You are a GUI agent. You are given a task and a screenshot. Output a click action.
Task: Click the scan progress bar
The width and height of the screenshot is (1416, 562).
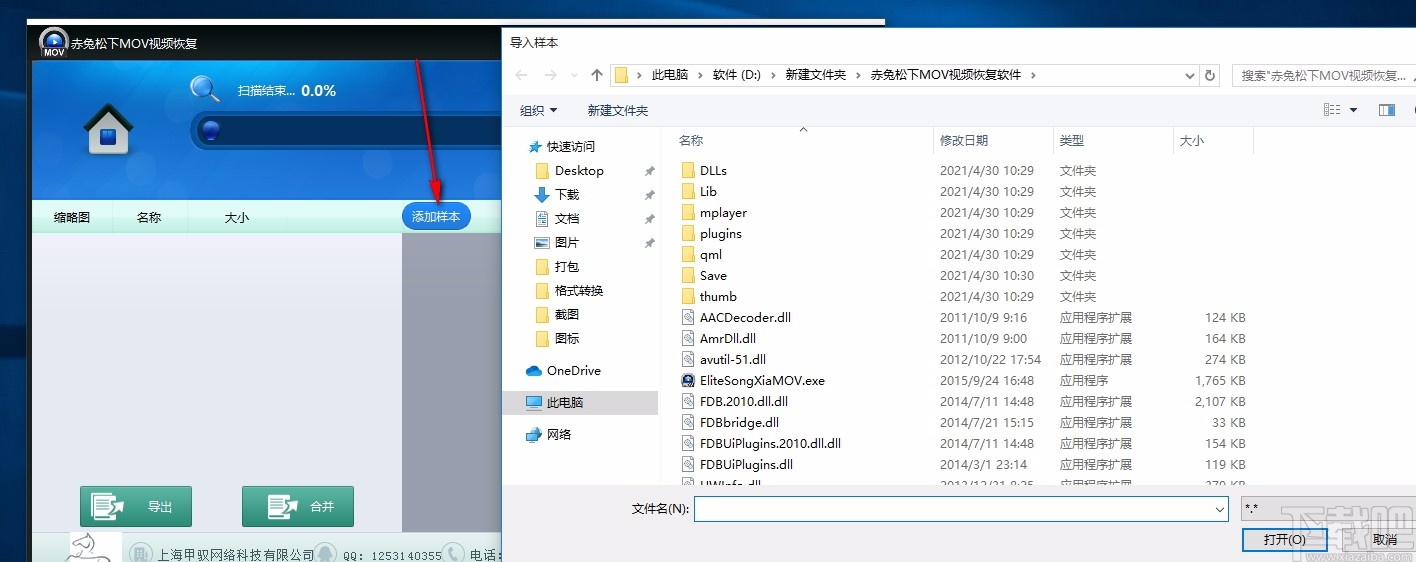(x=346, y=131)
